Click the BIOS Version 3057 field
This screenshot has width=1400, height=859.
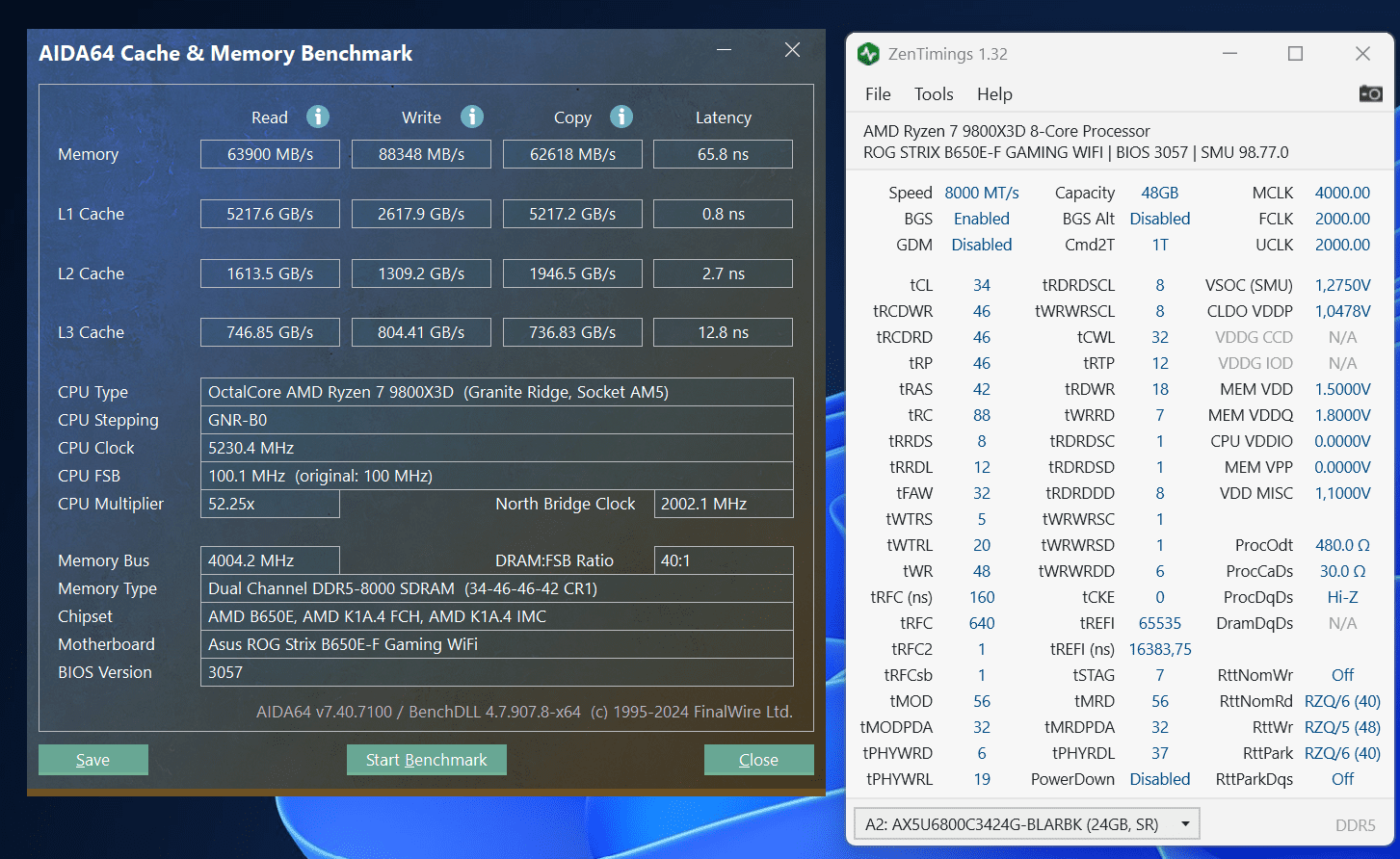tap(496, 672)
